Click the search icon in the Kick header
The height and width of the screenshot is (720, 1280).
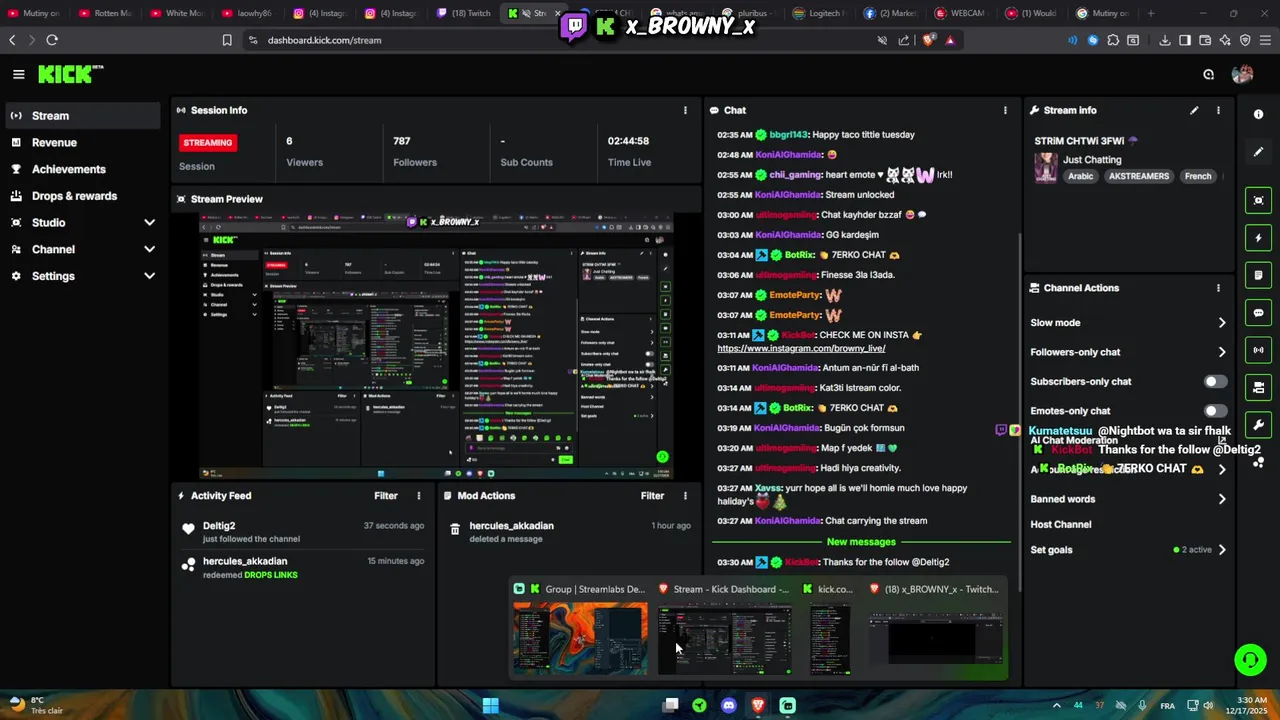pos(1208,74)
